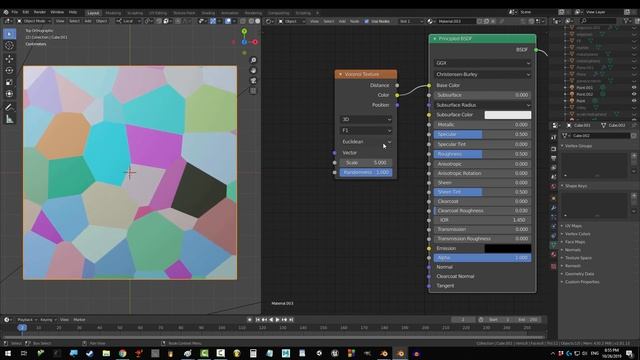Expand the Geometry Data panel
The height and width of the screenshot is (360, 640).
click(x=579, y=274)
